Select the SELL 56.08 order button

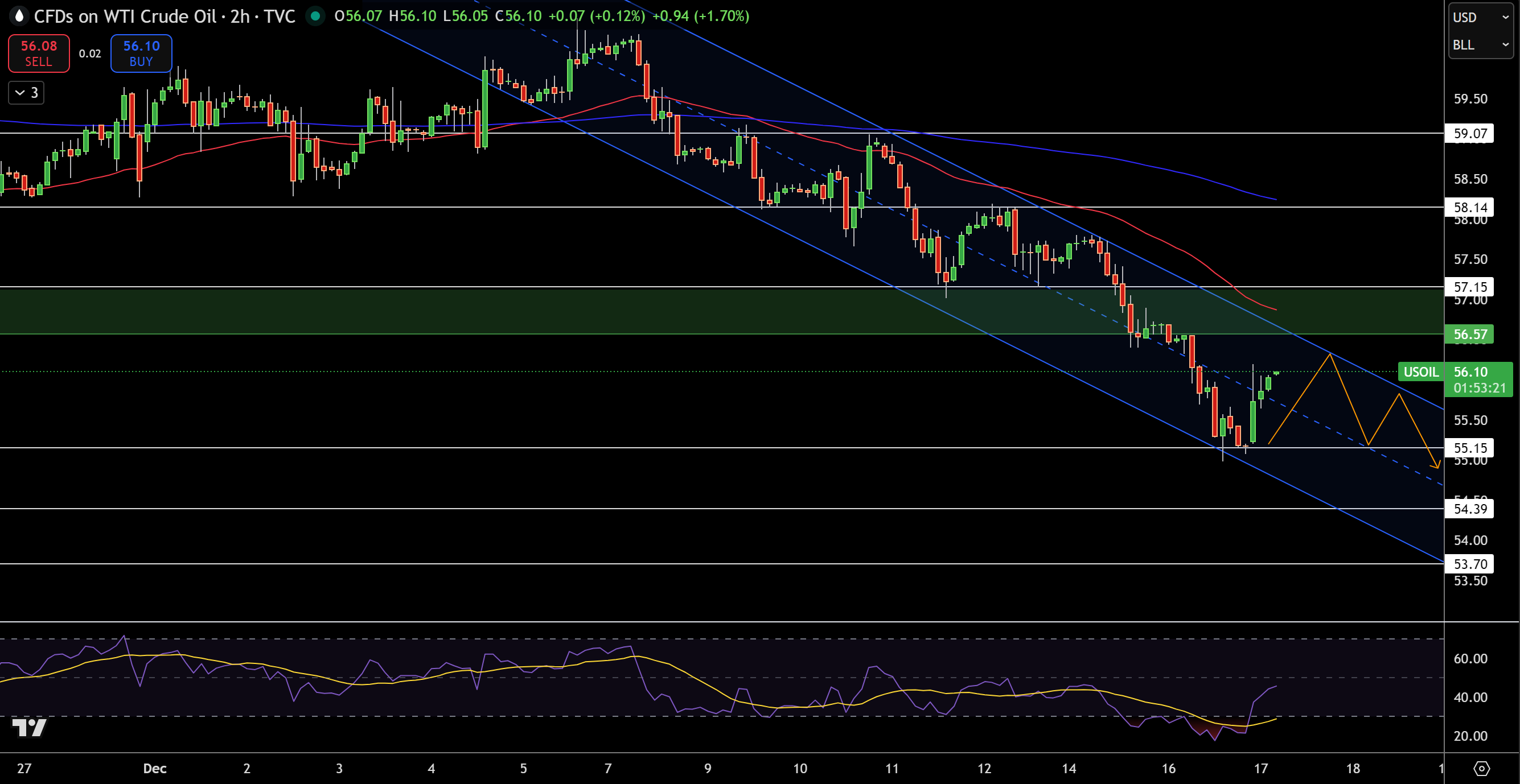pos(38,53)
